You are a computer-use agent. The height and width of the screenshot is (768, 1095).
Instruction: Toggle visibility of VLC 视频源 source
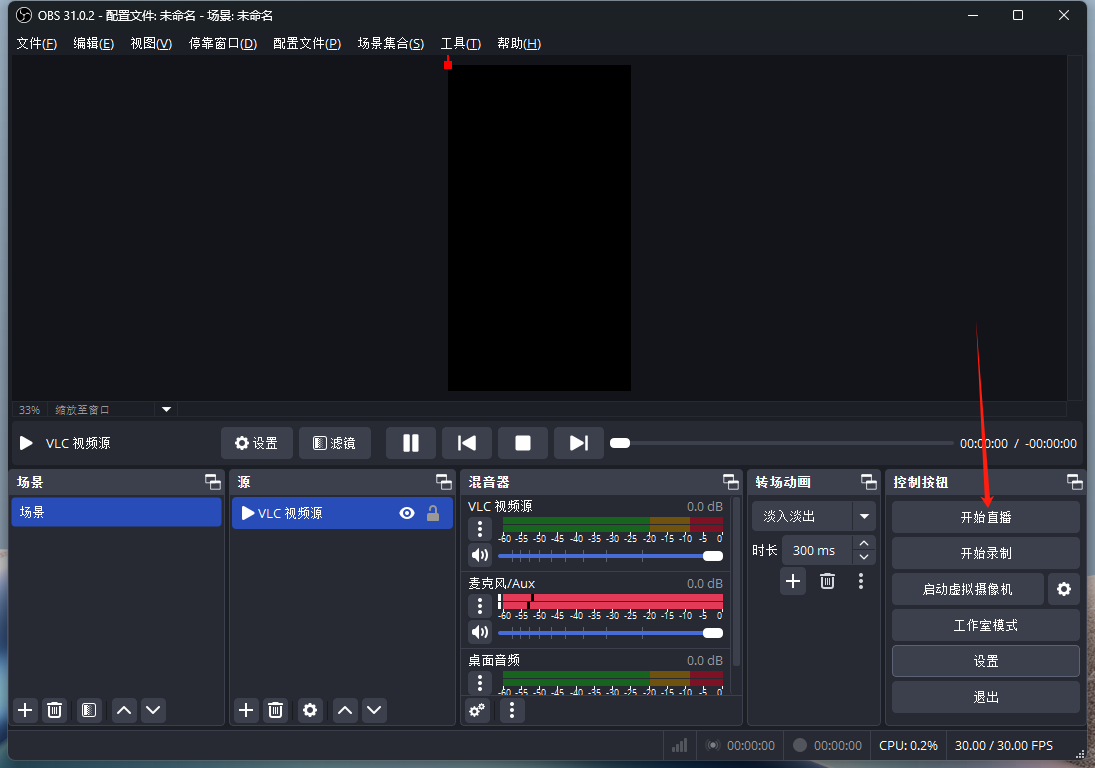407,513
